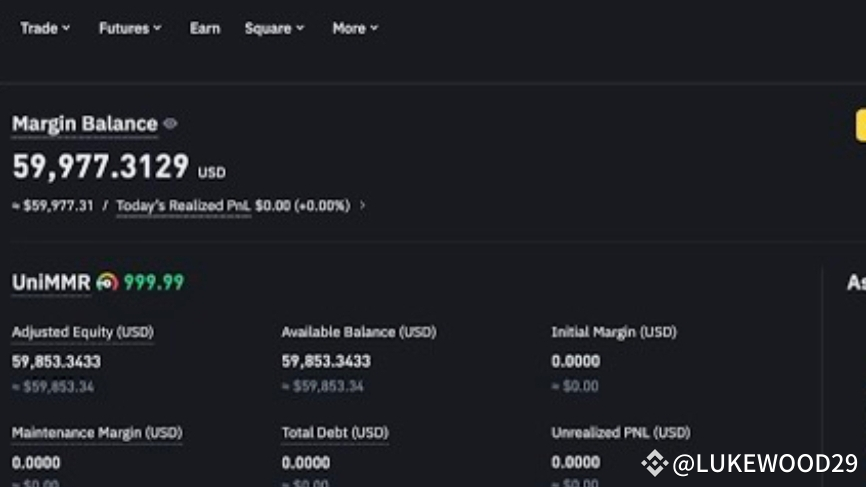Open the Trade dropdown menu
866x487 pixels.
click(x=45, y=28)
